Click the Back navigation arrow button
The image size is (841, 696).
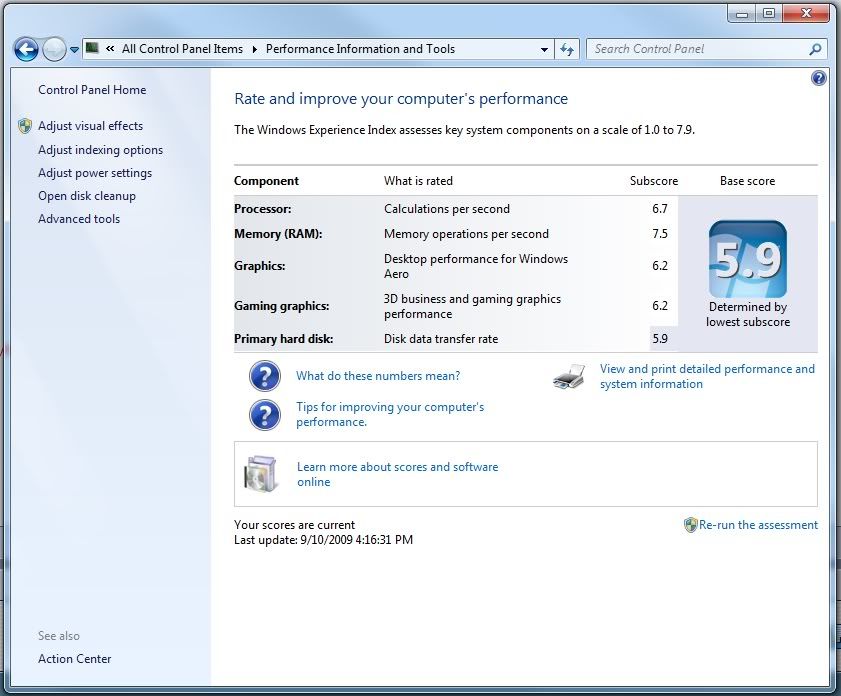(x=26, y=48)
